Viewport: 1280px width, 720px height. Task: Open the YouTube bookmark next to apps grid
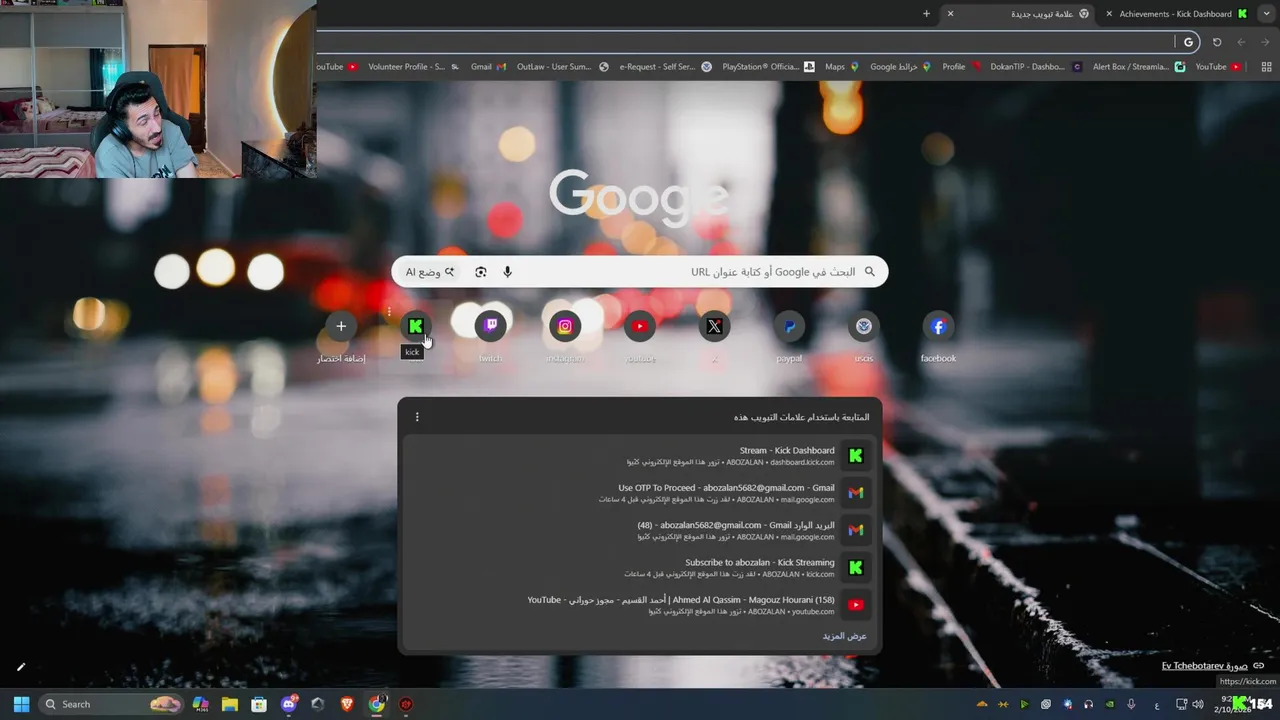point(1218,67)
